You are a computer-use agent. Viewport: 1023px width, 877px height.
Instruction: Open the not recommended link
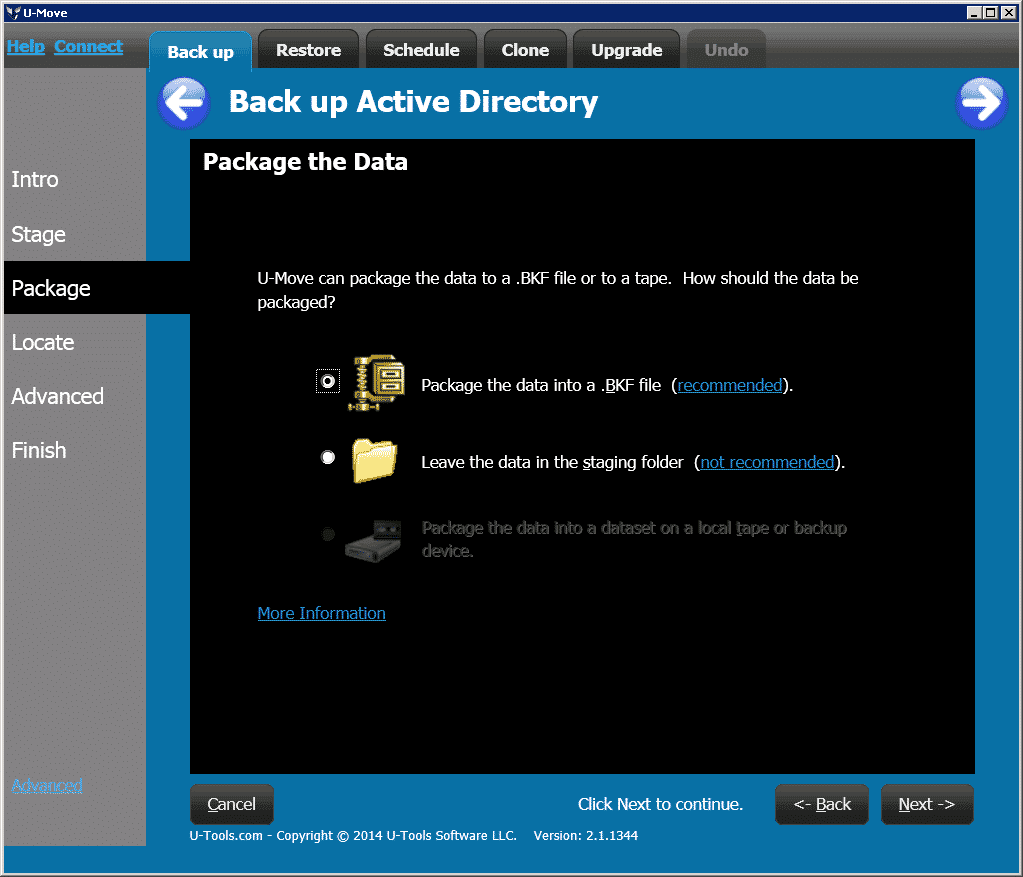[767, 462]
